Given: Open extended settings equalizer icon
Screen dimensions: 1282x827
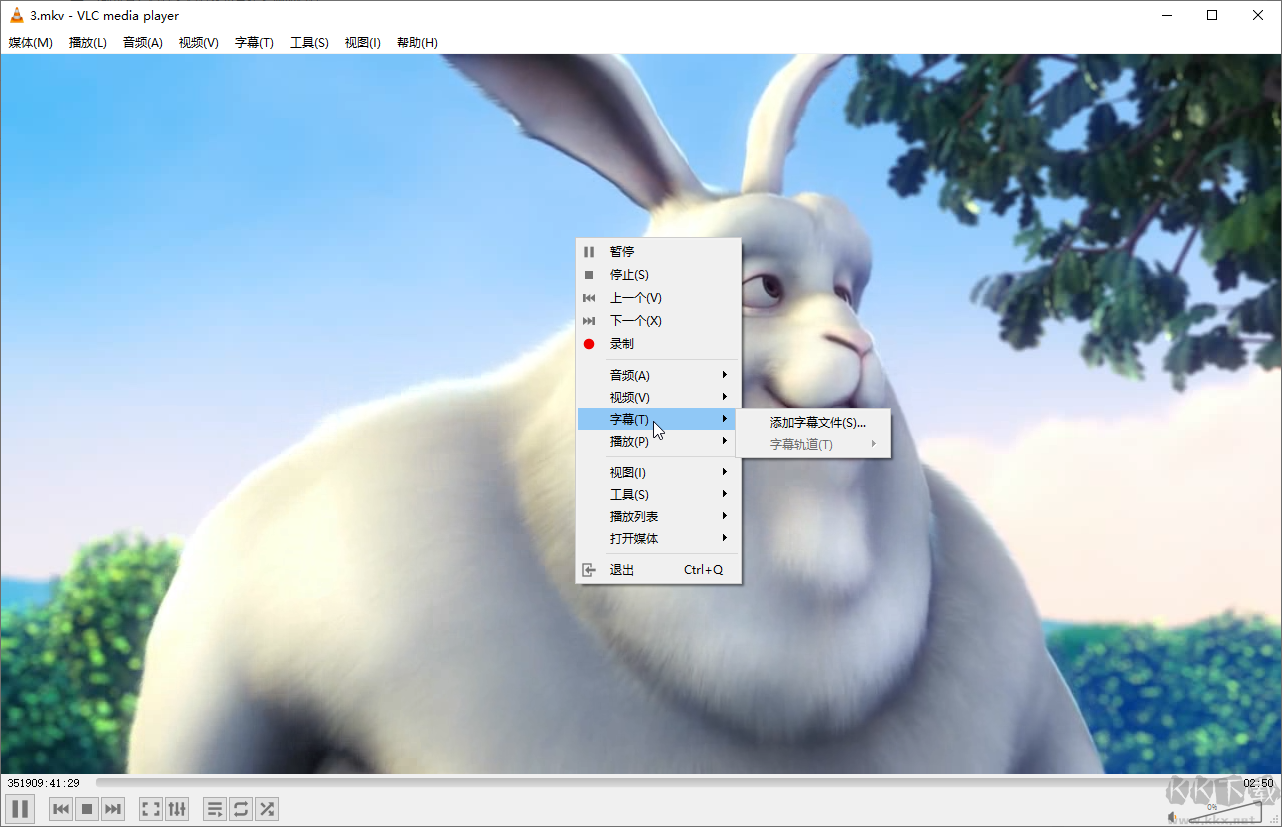Looking at the screenshot, I should tap(177, 808).
